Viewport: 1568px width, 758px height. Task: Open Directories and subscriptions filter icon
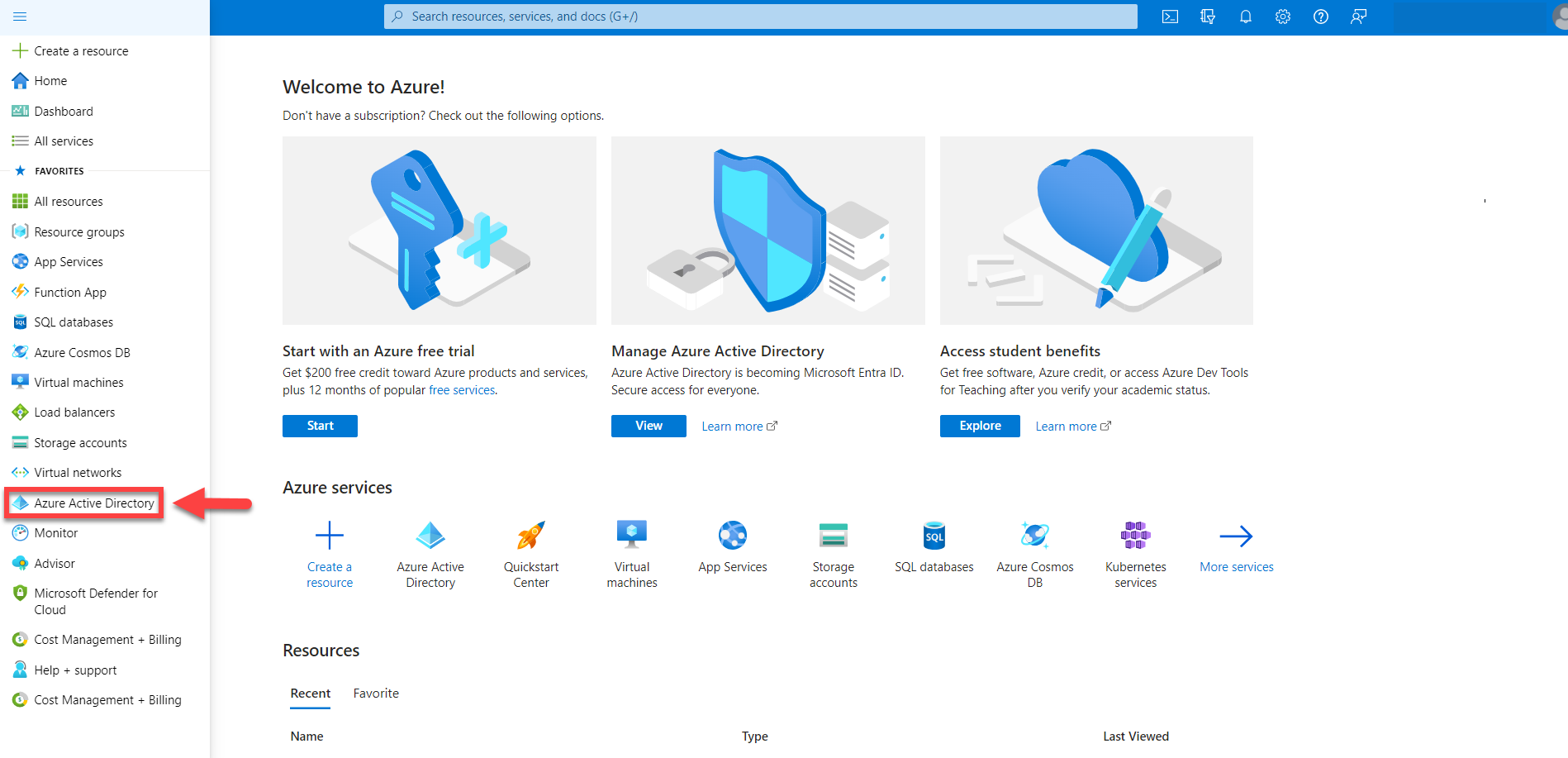[x=1208, y=17]
